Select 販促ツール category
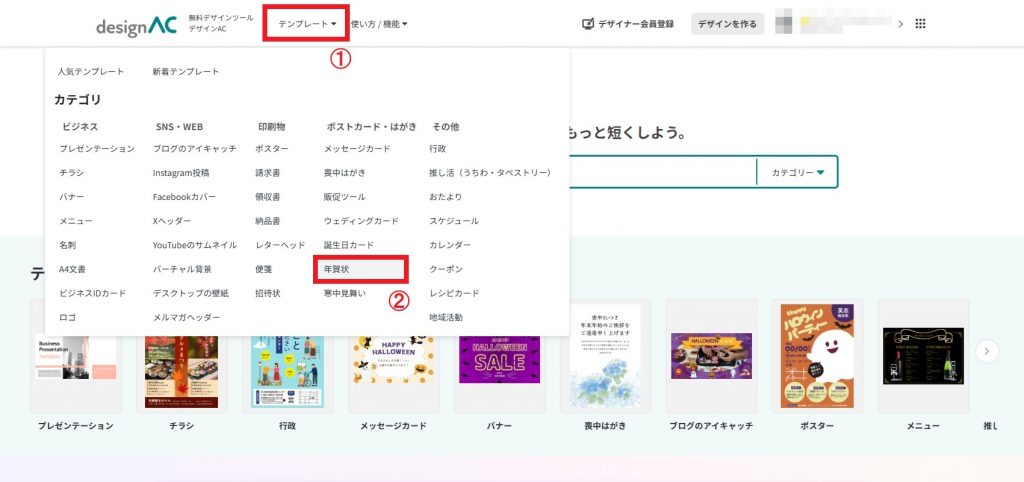1024x482 pixels. [x=345, y=197]
